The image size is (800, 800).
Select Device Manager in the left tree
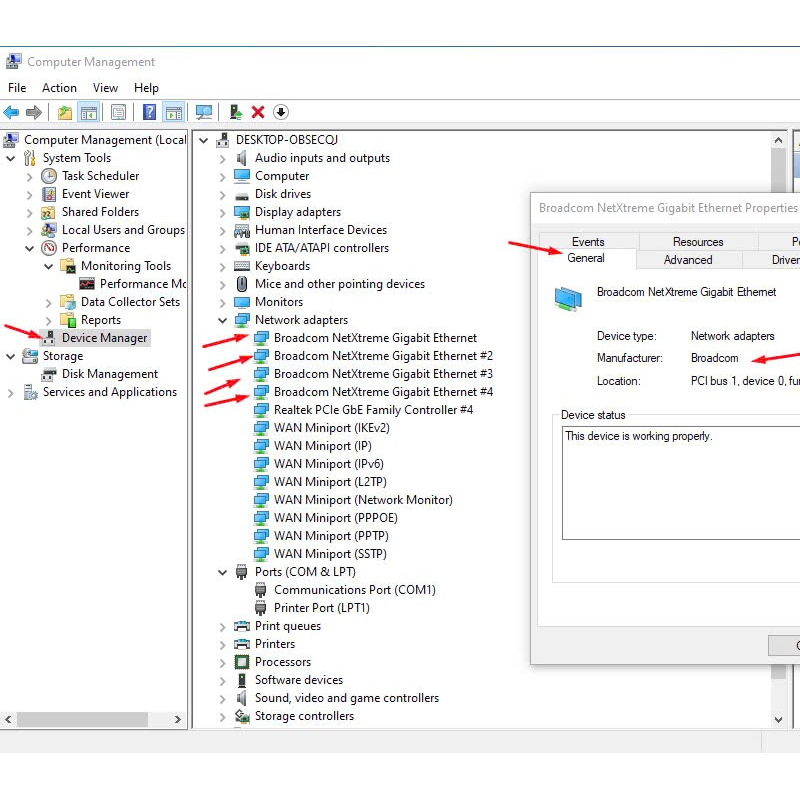click(104, 338)
